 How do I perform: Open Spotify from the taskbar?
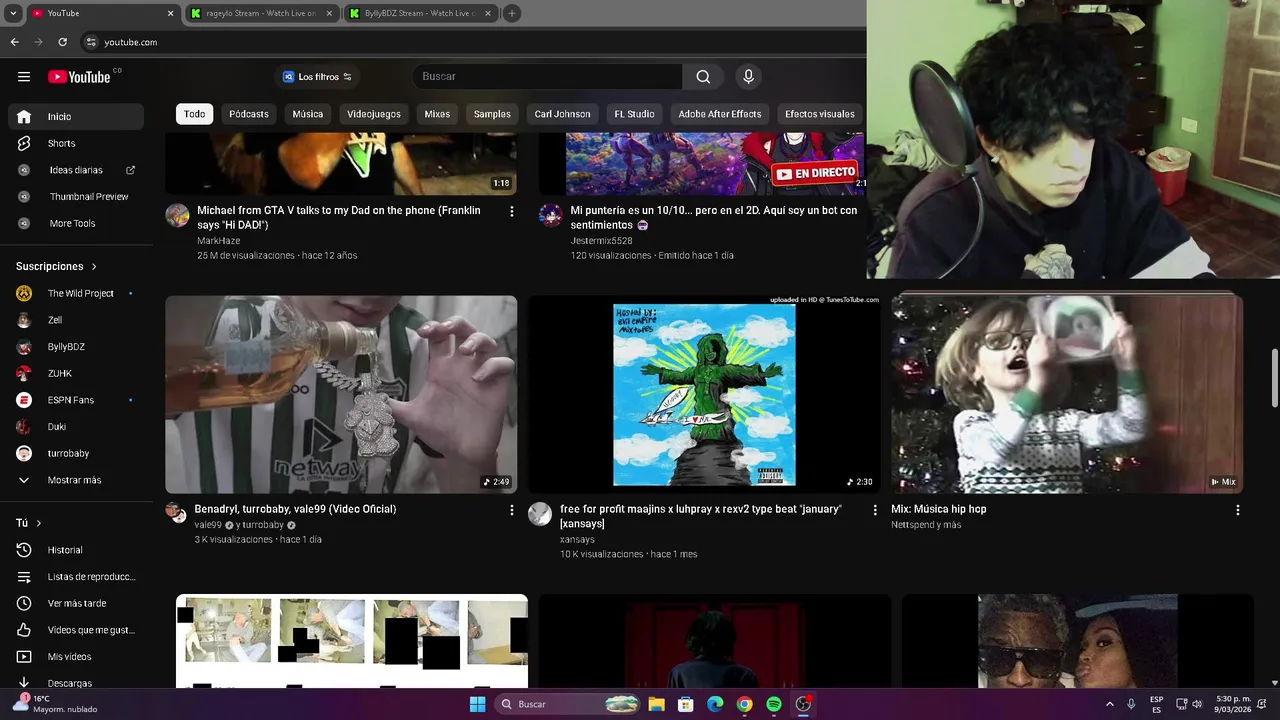coord(774,704)
